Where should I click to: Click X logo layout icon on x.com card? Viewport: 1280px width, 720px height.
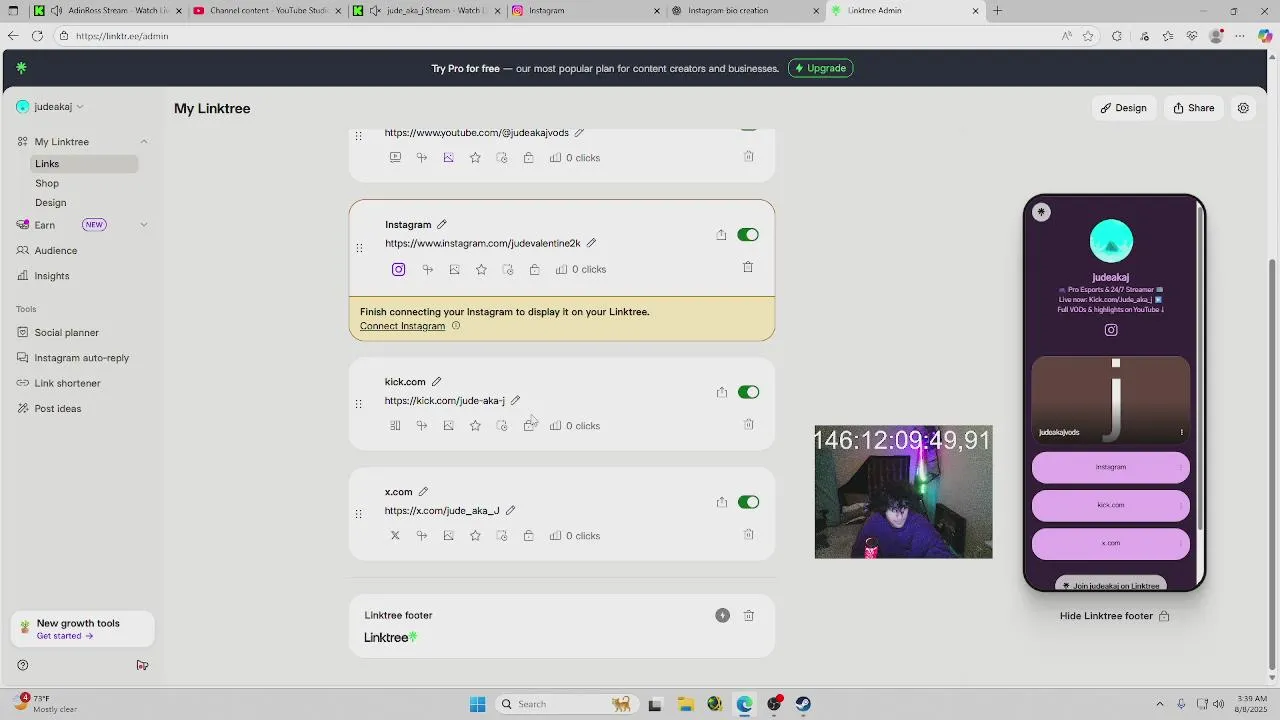point(395,536)
